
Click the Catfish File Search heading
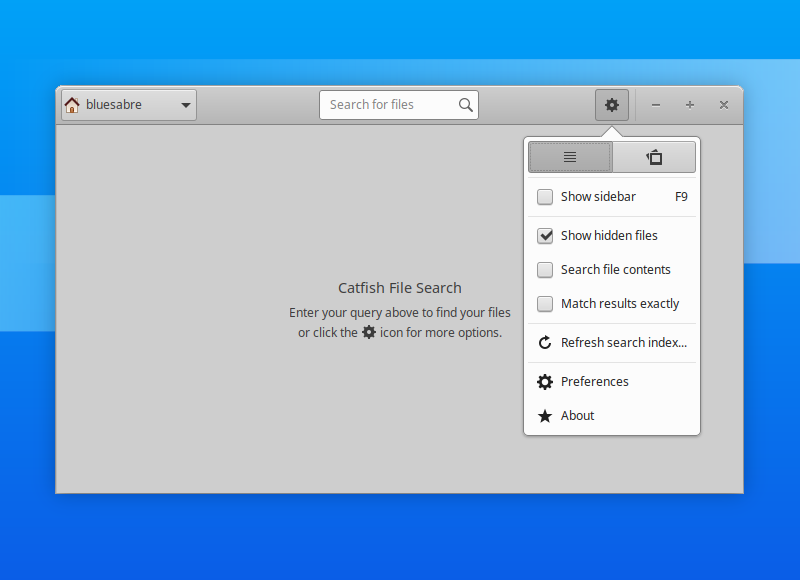[x=399, y=287]
